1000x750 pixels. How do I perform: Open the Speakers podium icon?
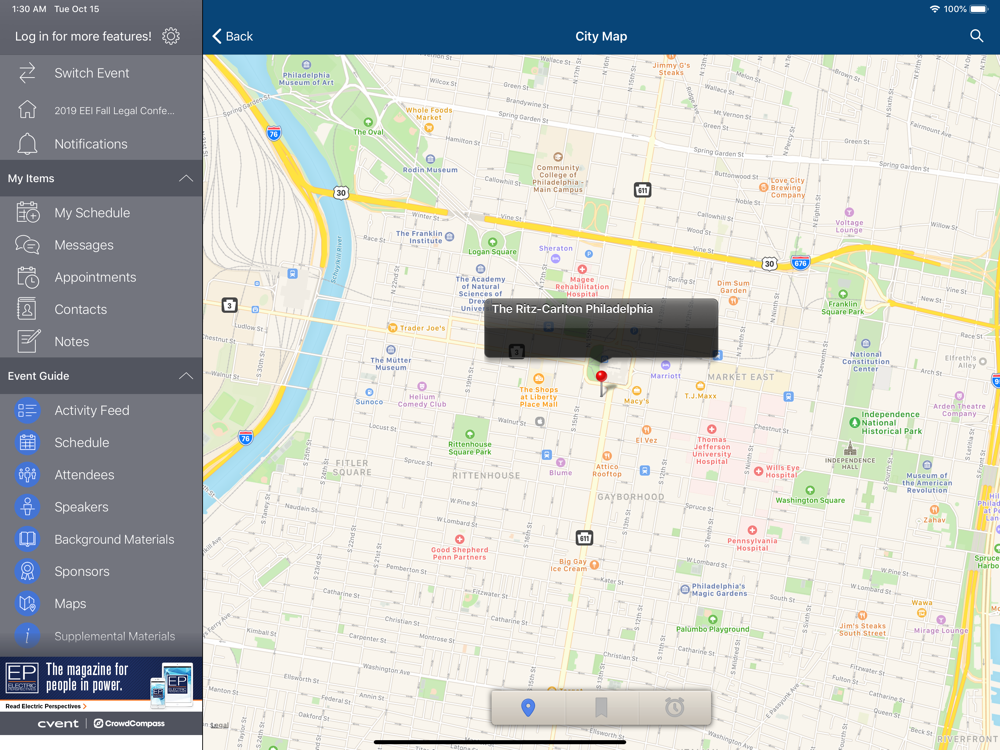coord(27,506)
